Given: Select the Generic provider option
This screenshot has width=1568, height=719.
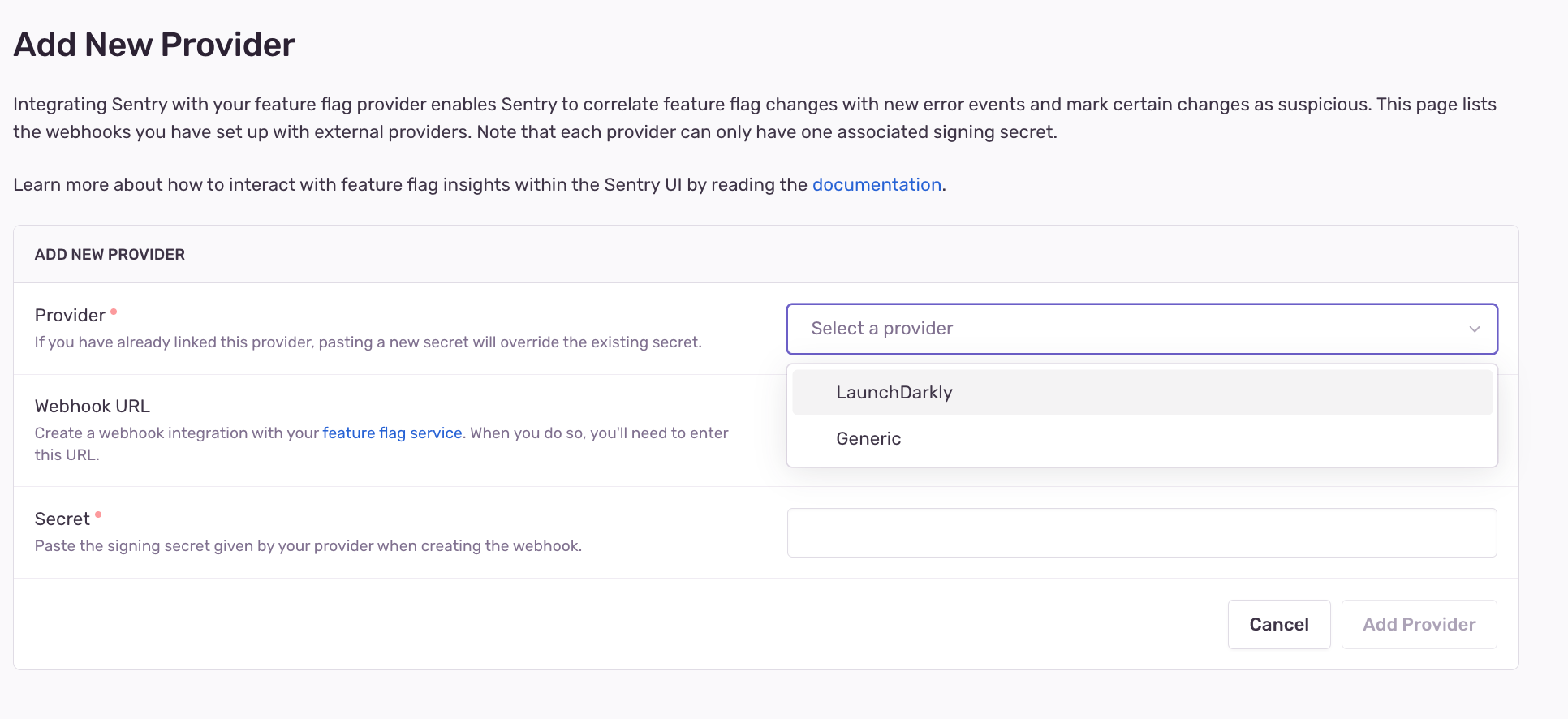Looking at the screenshot, I should click(1142, 439).
